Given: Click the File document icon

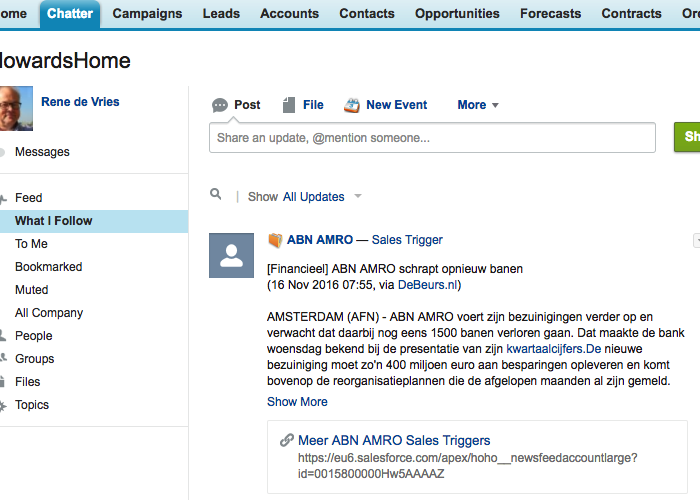Looking at the screenshot, I should (x=289, y=105).
